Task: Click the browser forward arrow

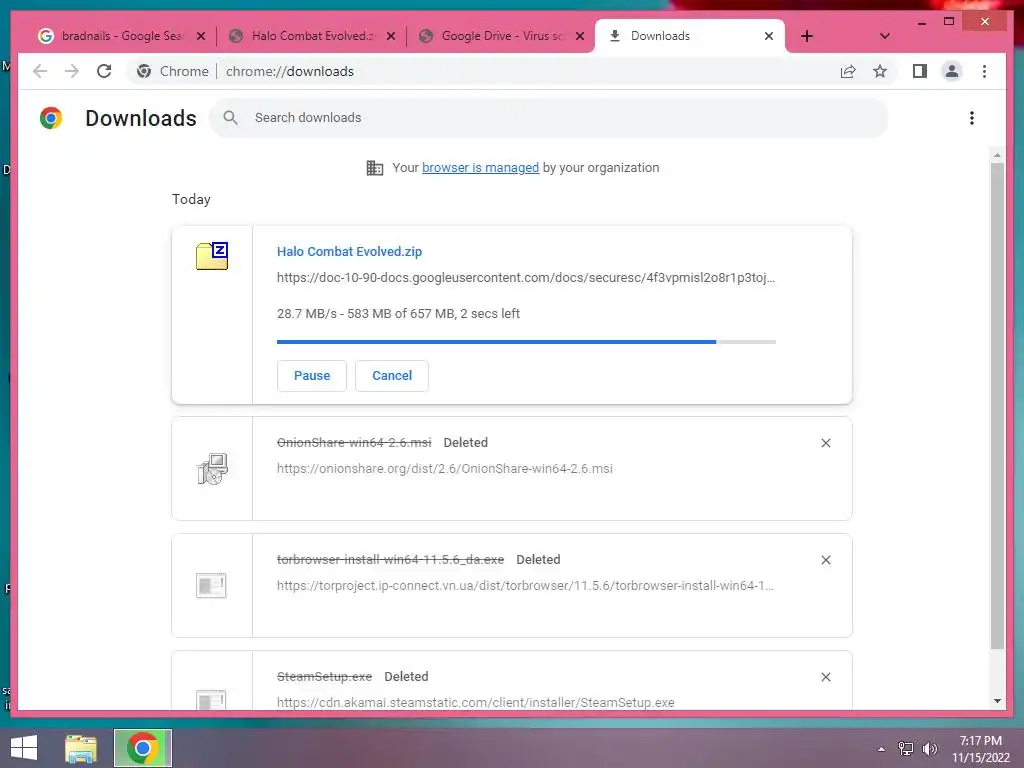Action: pyautogui.click(x=72, y=71)
